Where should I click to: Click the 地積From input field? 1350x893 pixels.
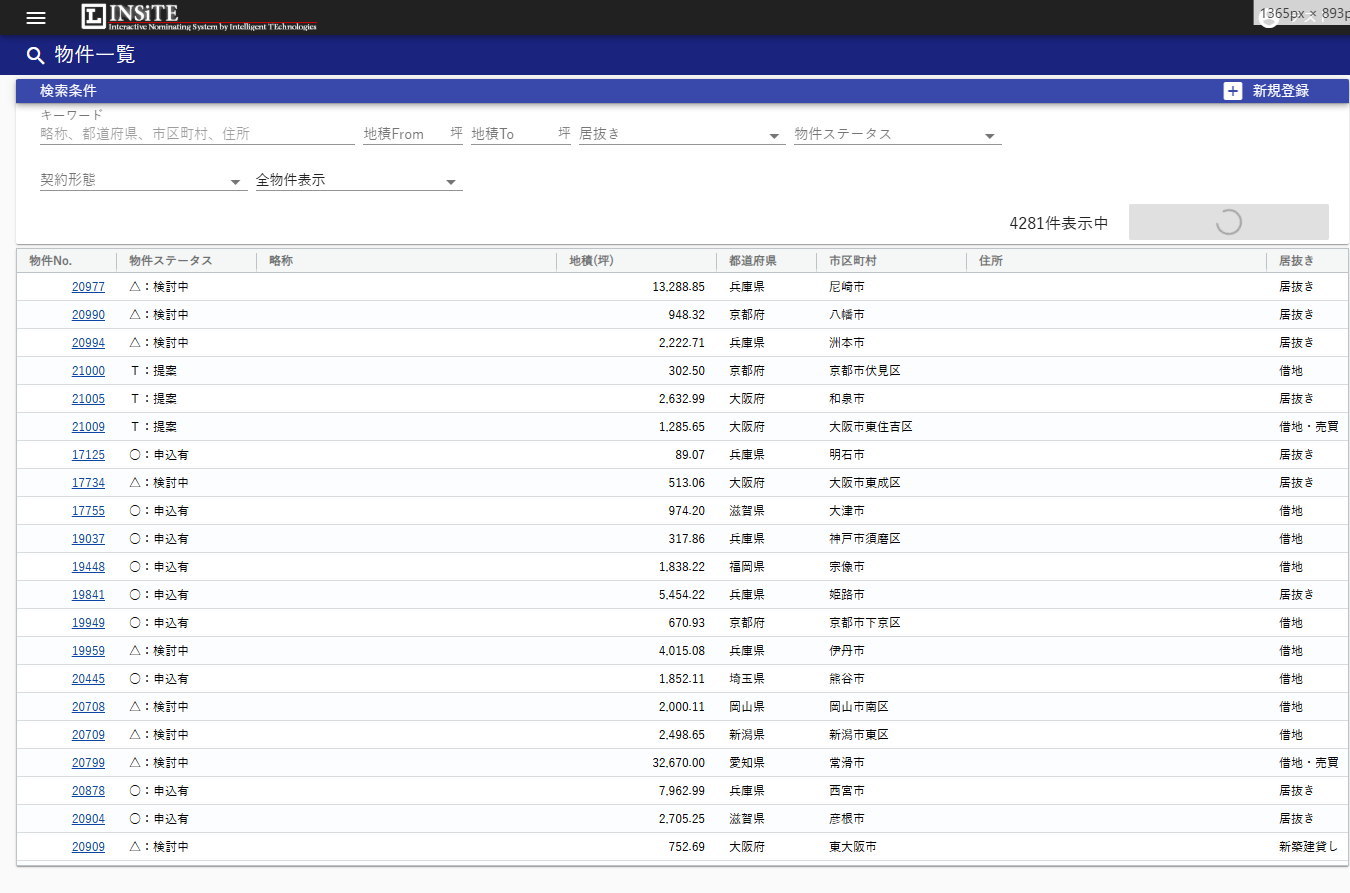click(x=405, y=134)
